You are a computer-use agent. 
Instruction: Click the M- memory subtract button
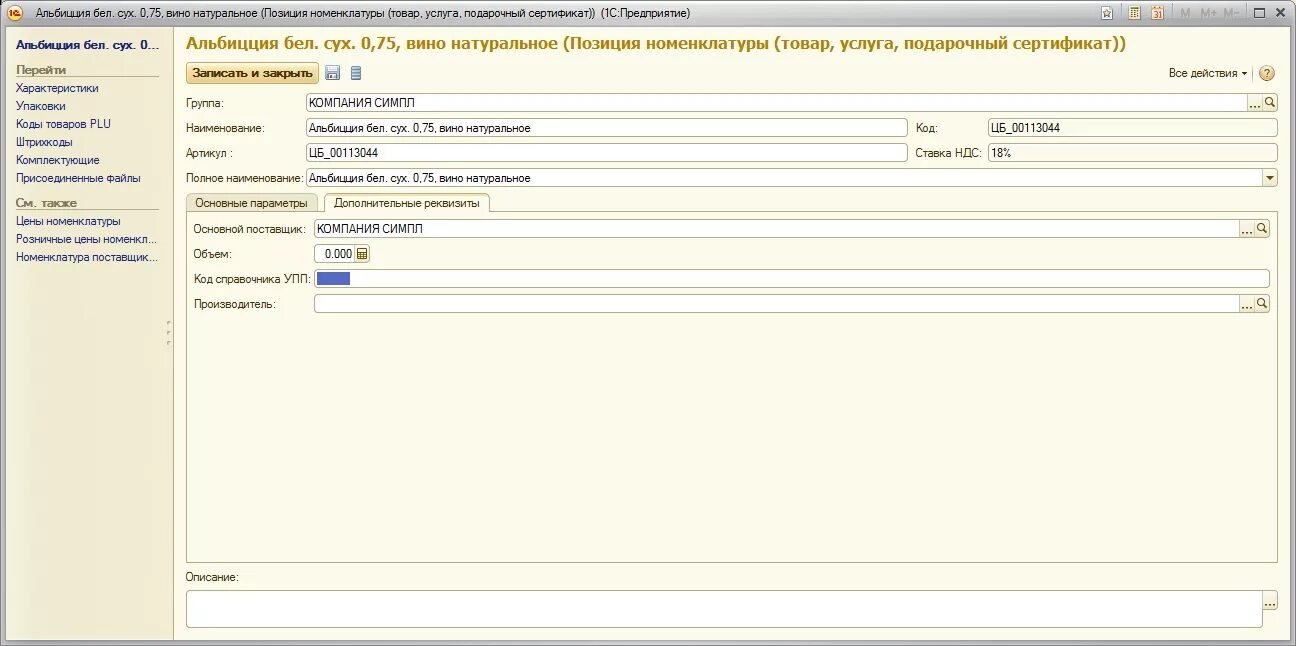1231,13
